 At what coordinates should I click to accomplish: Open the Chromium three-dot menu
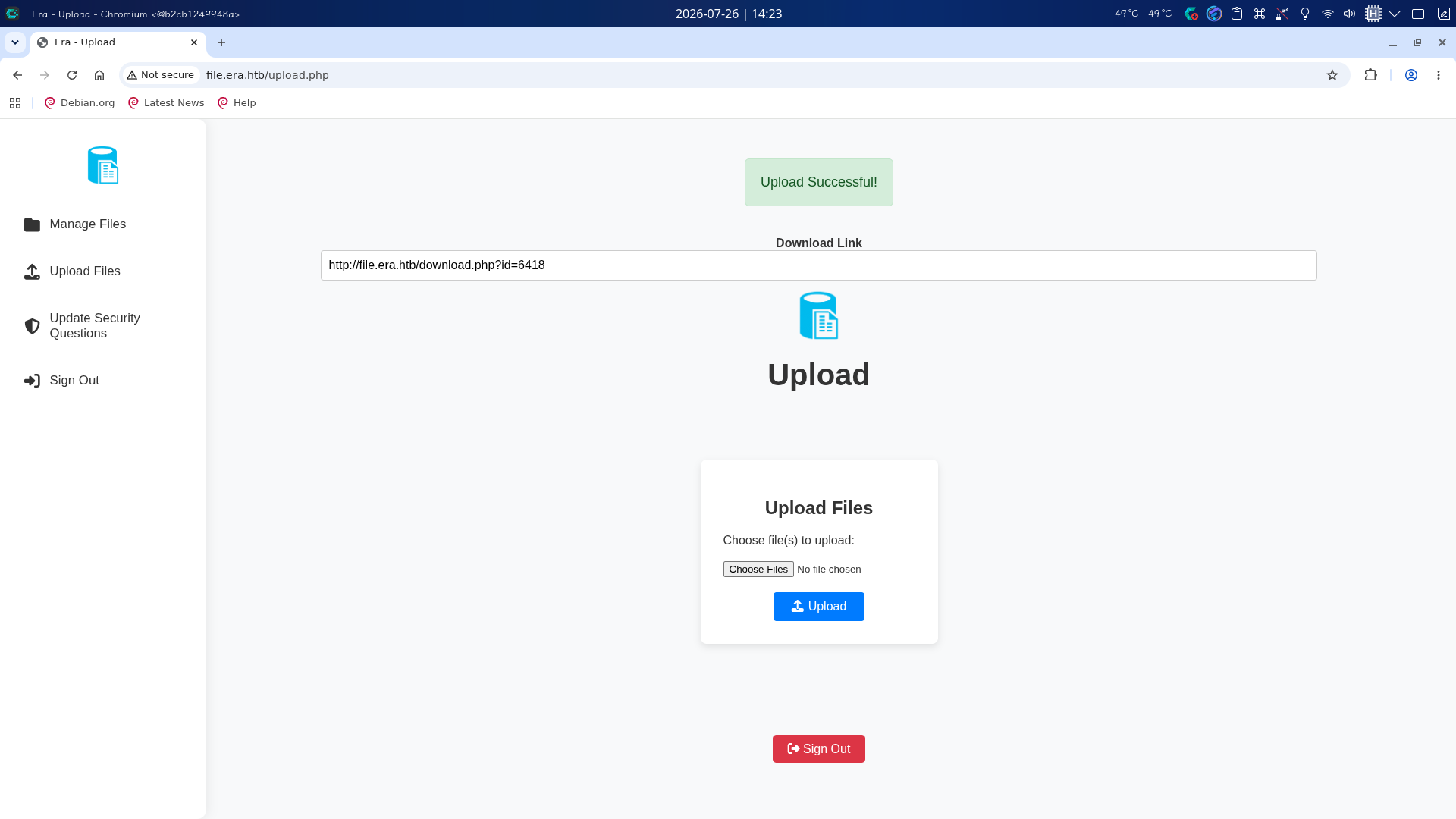(1439, 75)
